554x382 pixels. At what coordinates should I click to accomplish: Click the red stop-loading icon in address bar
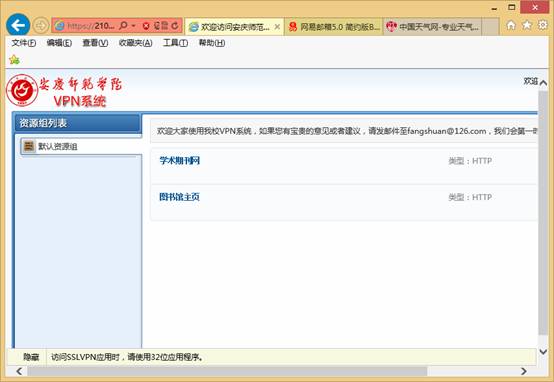(146, 26)
